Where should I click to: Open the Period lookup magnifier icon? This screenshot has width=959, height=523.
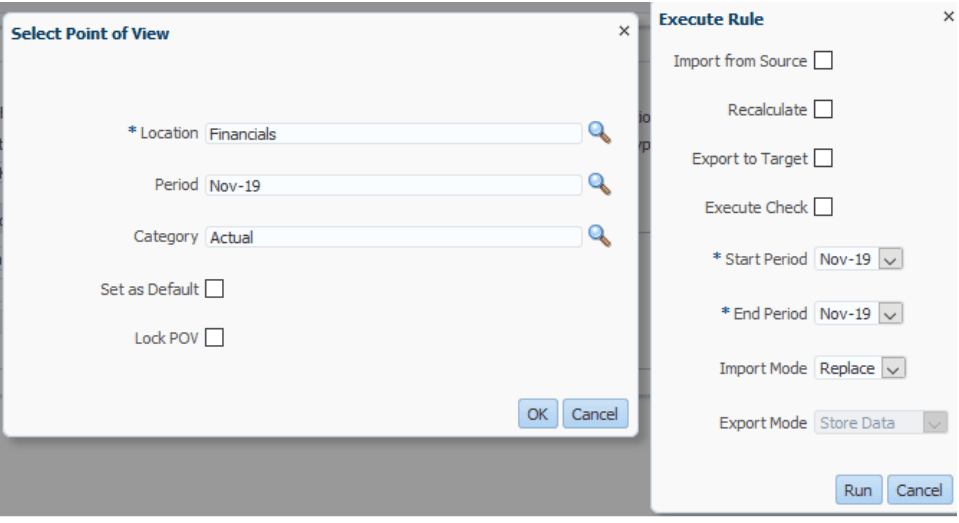coord(598,184)
